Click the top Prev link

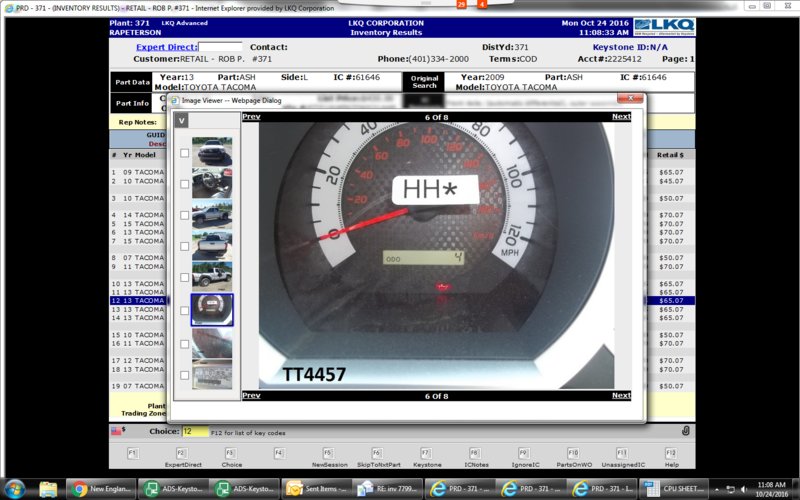[x=251, y=116]
